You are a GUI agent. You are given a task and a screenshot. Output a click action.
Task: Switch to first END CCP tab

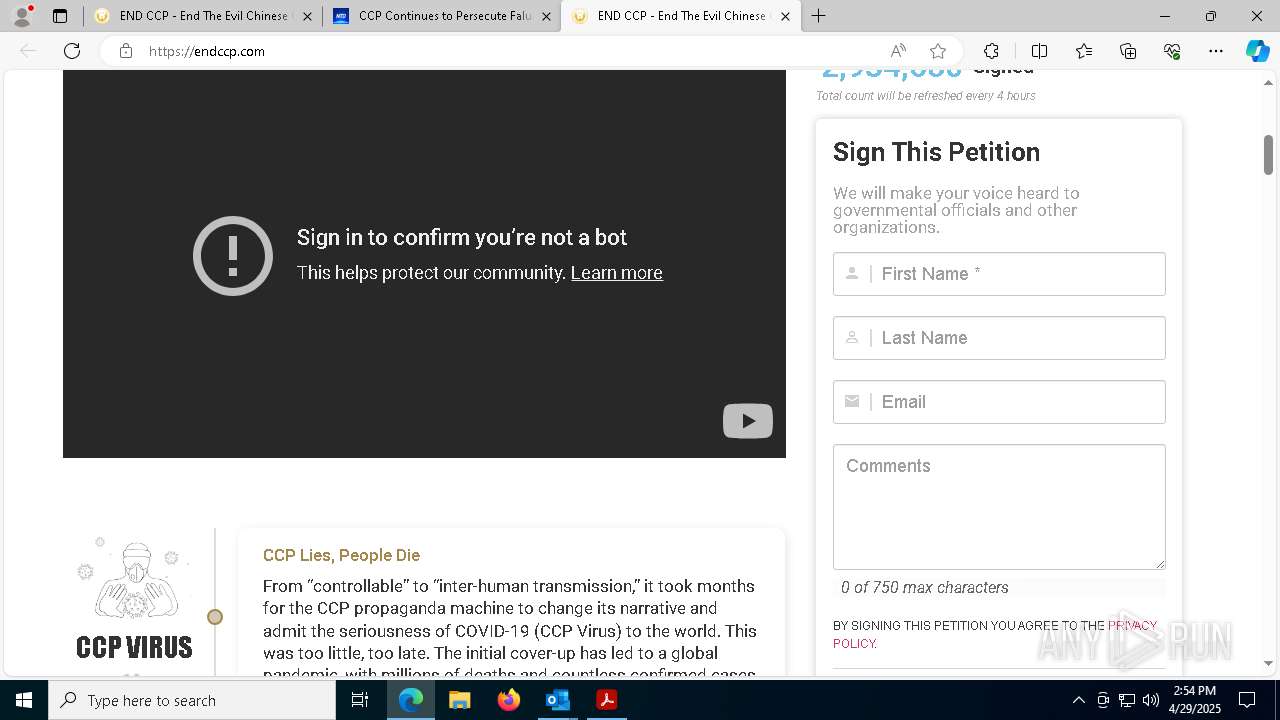pyautogui.click(x=203, y=16)
